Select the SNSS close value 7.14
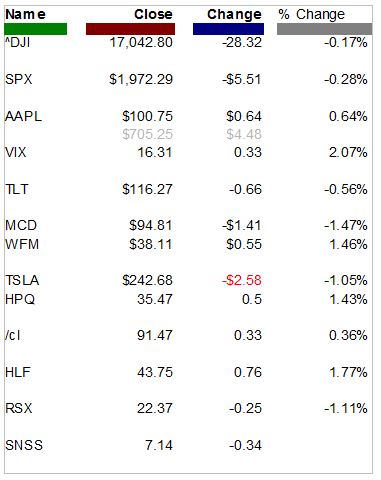Screen dimensions: 381x480 point(159,445)
